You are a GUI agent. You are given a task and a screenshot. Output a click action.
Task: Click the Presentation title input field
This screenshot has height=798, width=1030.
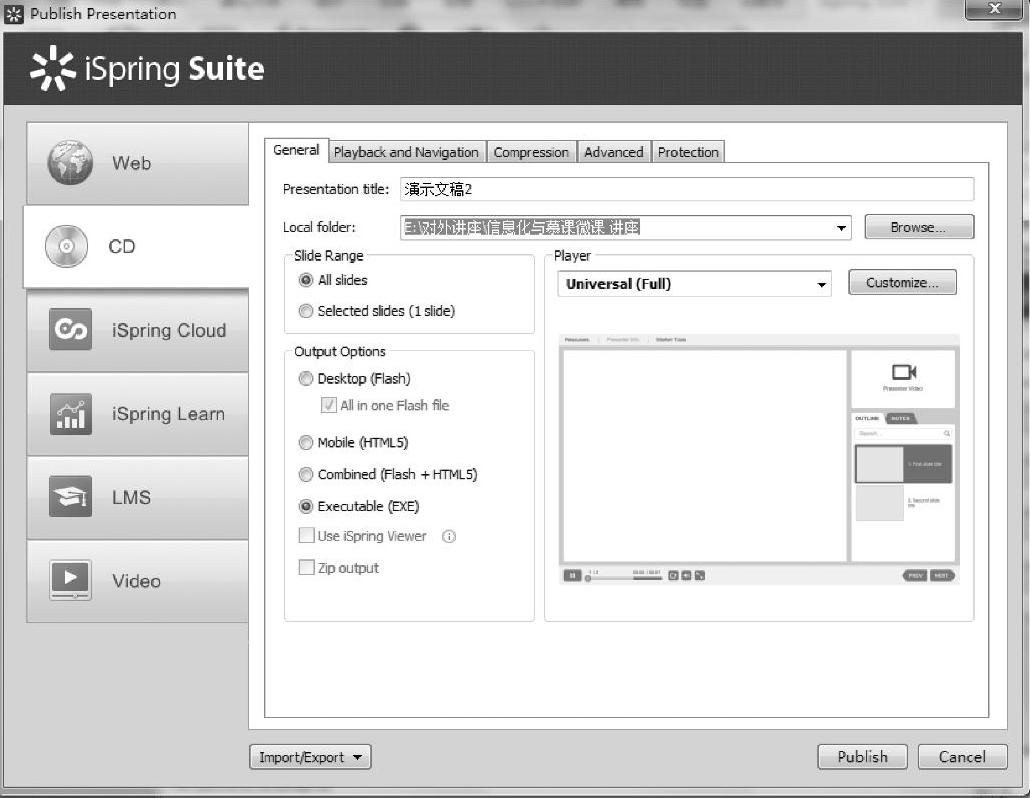[686, 189]
